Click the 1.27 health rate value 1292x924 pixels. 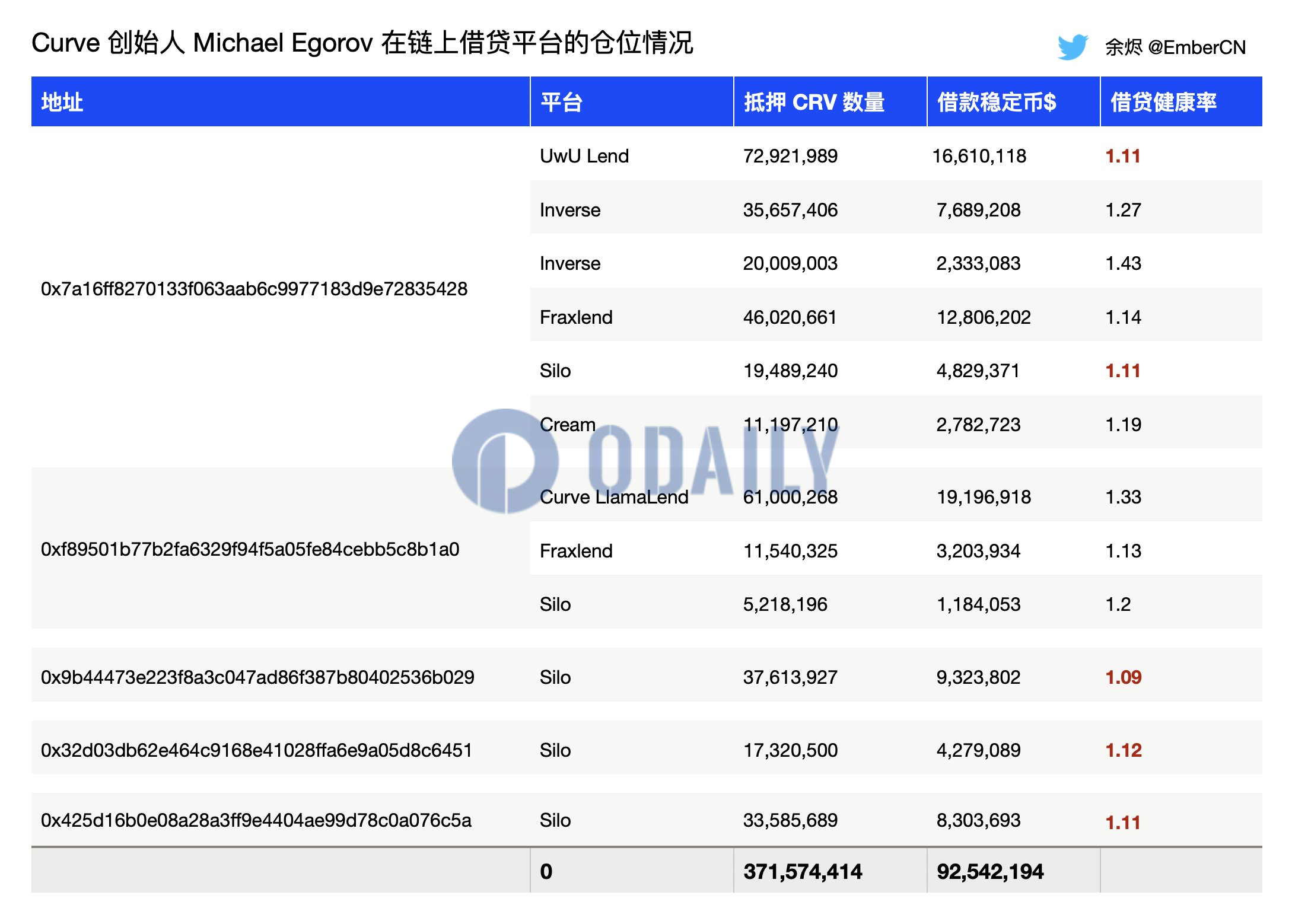1124,210
